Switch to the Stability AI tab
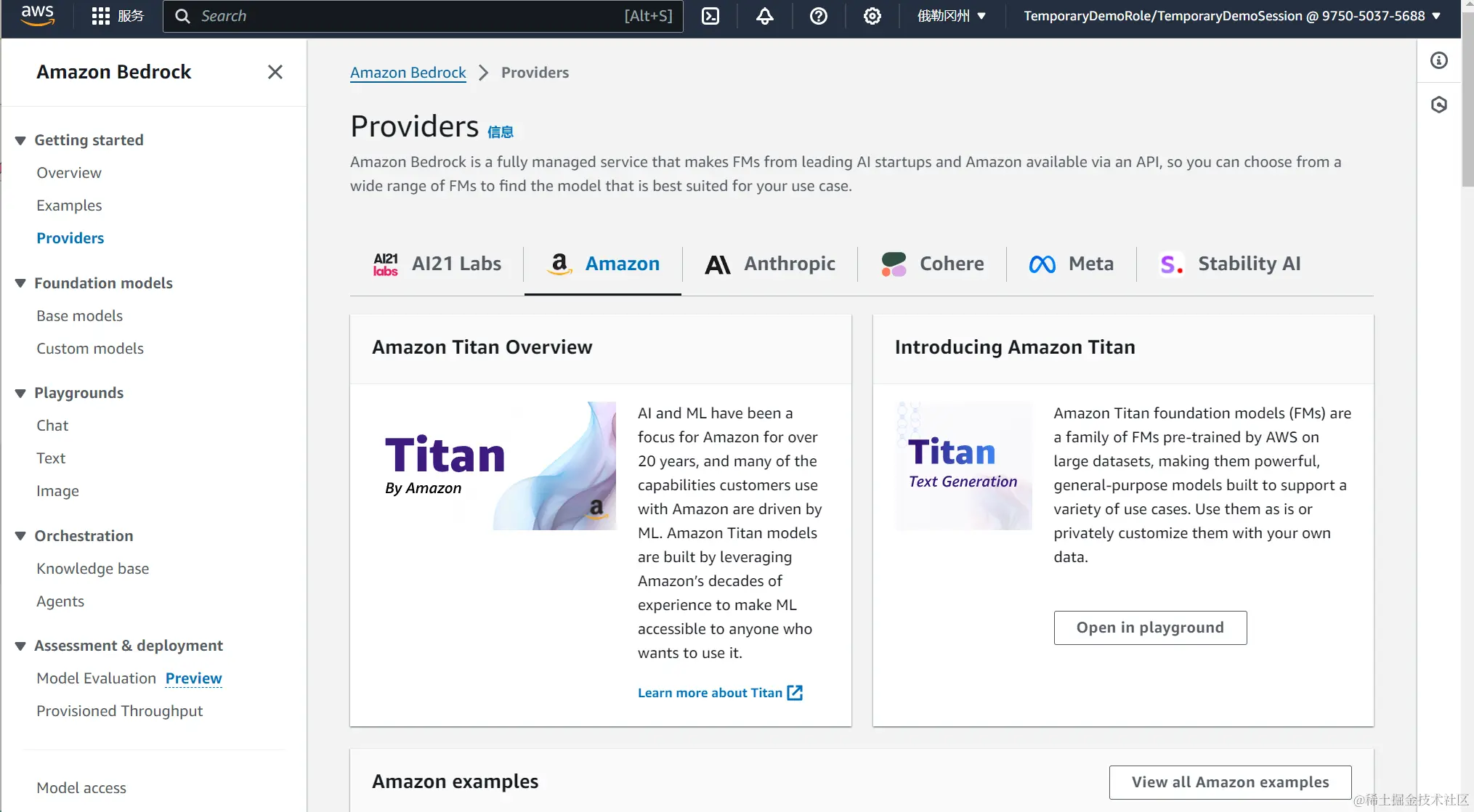The width and height of the screenshot is (1474, 812). point(1230,264)
